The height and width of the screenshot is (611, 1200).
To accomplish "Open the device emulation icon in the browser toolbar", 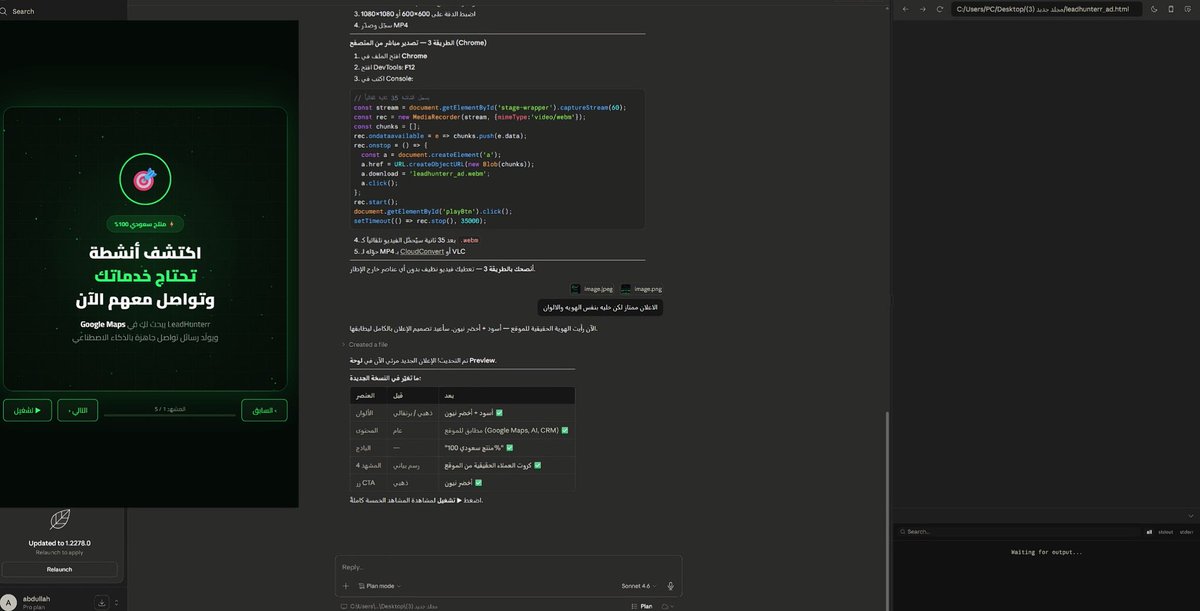I will click(x=1170, y=9).
